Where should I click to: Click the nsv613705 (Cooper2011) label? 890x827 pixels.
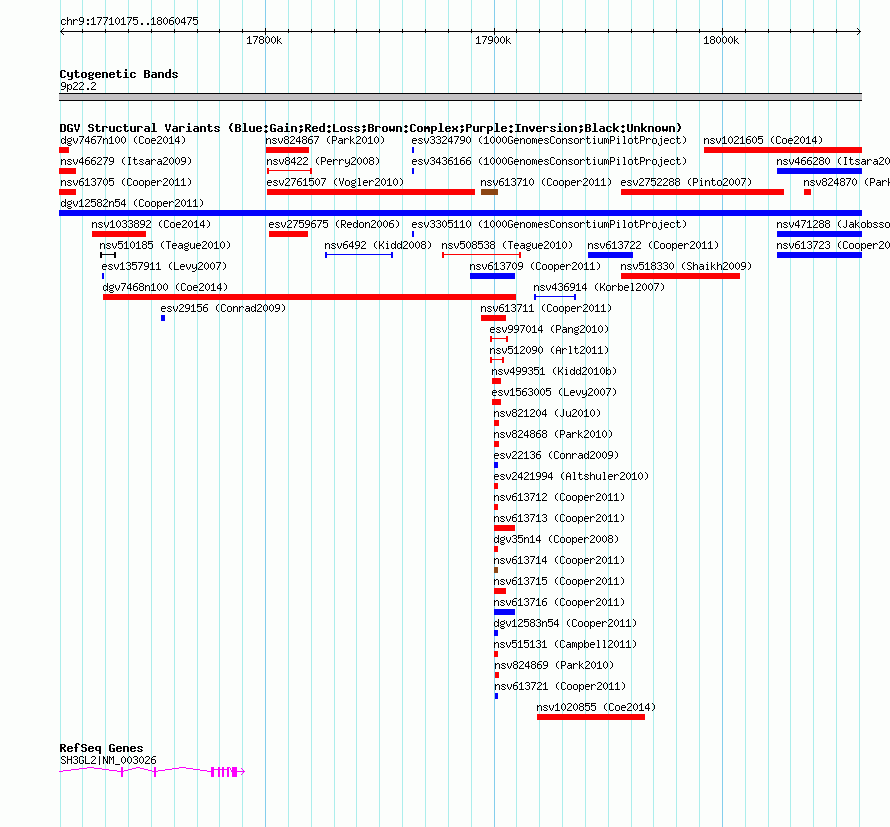pos(126,182)
